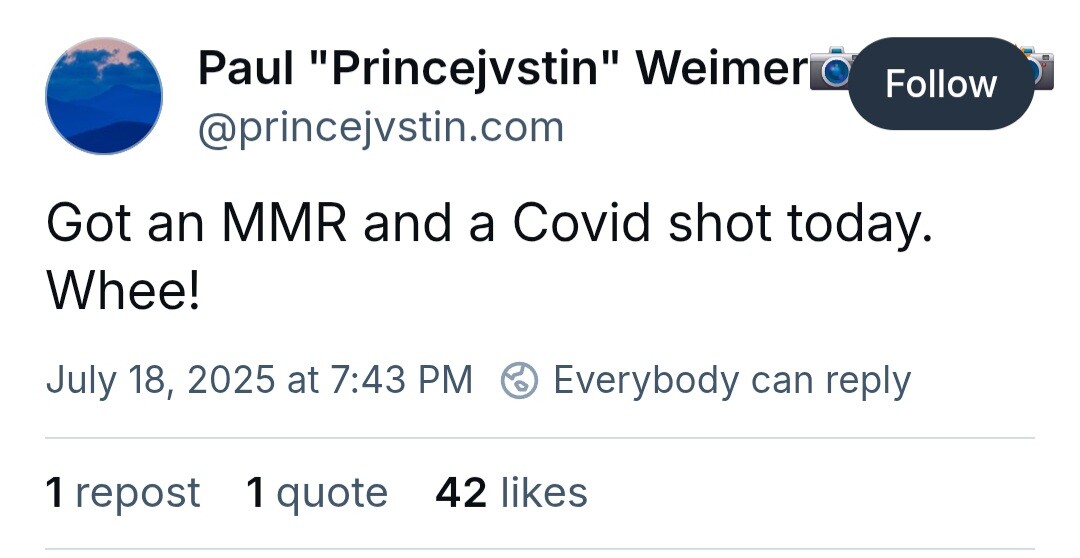View who made the 1 repost
The height and width of the screenshot is (558, 1080).
click(x=123, y=493)
